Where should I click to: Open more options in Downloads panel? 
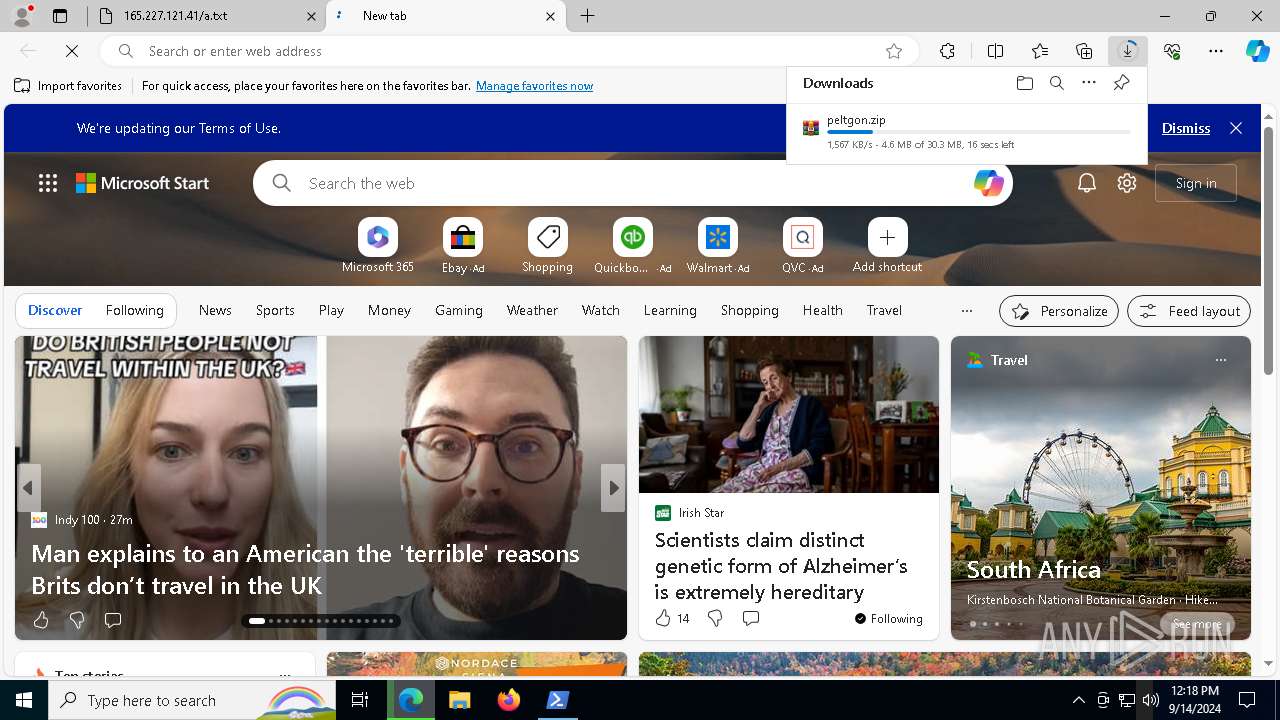click(1088, 83)
